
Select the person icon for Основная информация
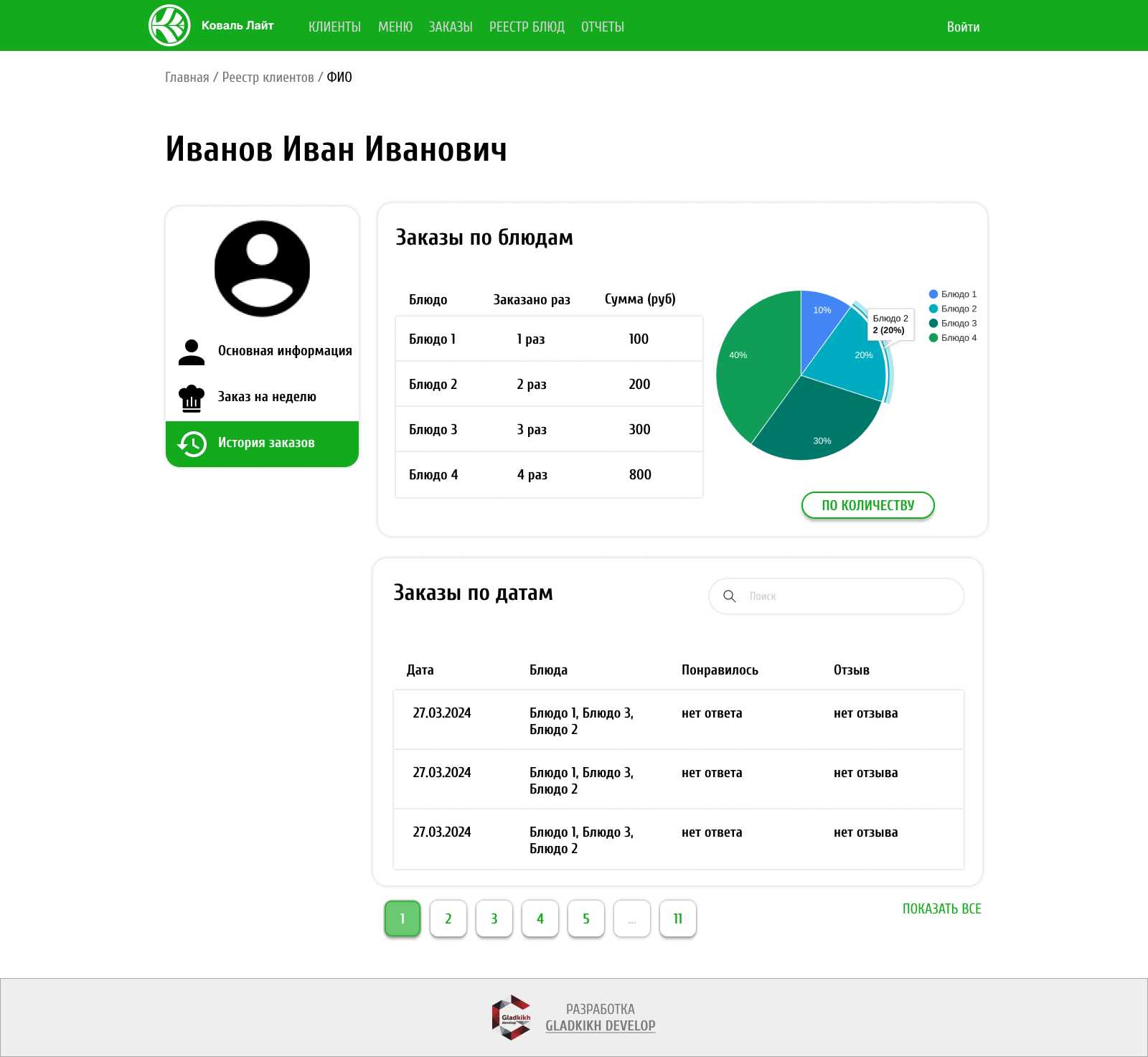click(192, 352)
